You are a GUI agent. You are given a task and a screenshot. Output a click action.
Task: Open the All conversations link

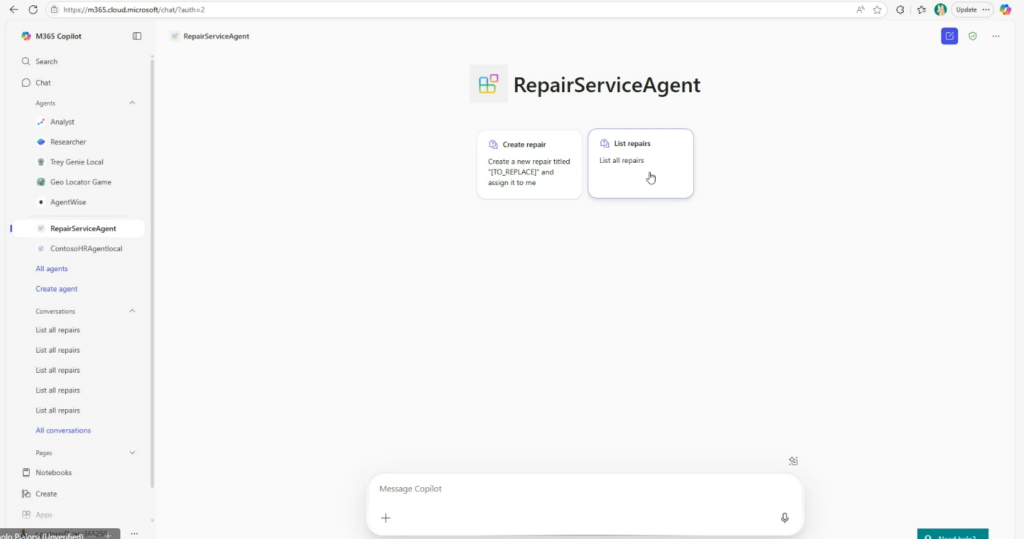pos(63,431)
